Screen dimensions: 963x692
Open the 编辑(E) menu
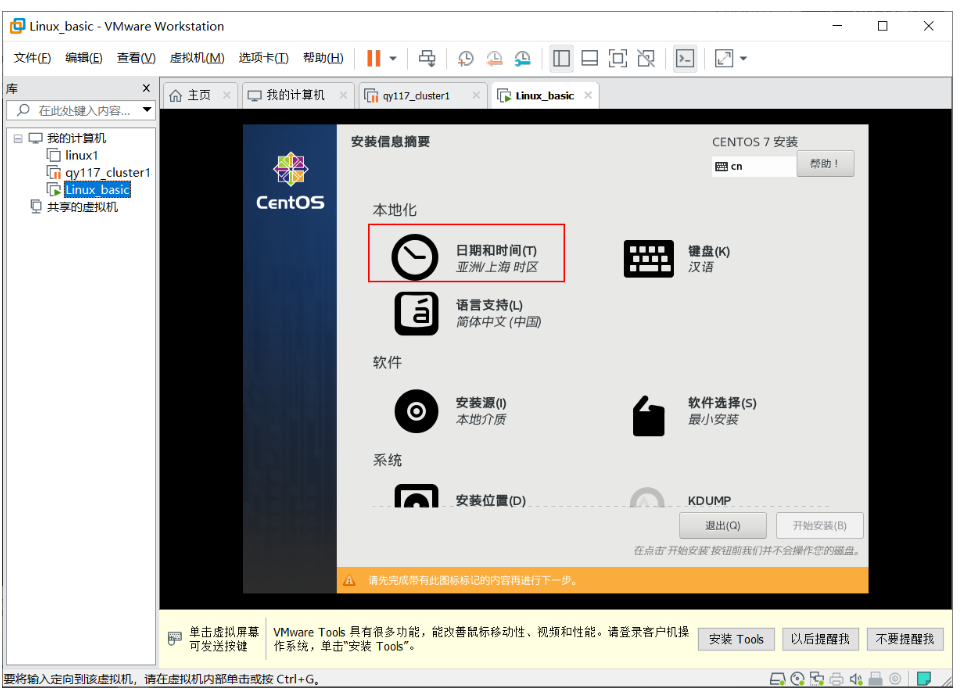pyautogui.click(x=84, y=58)
